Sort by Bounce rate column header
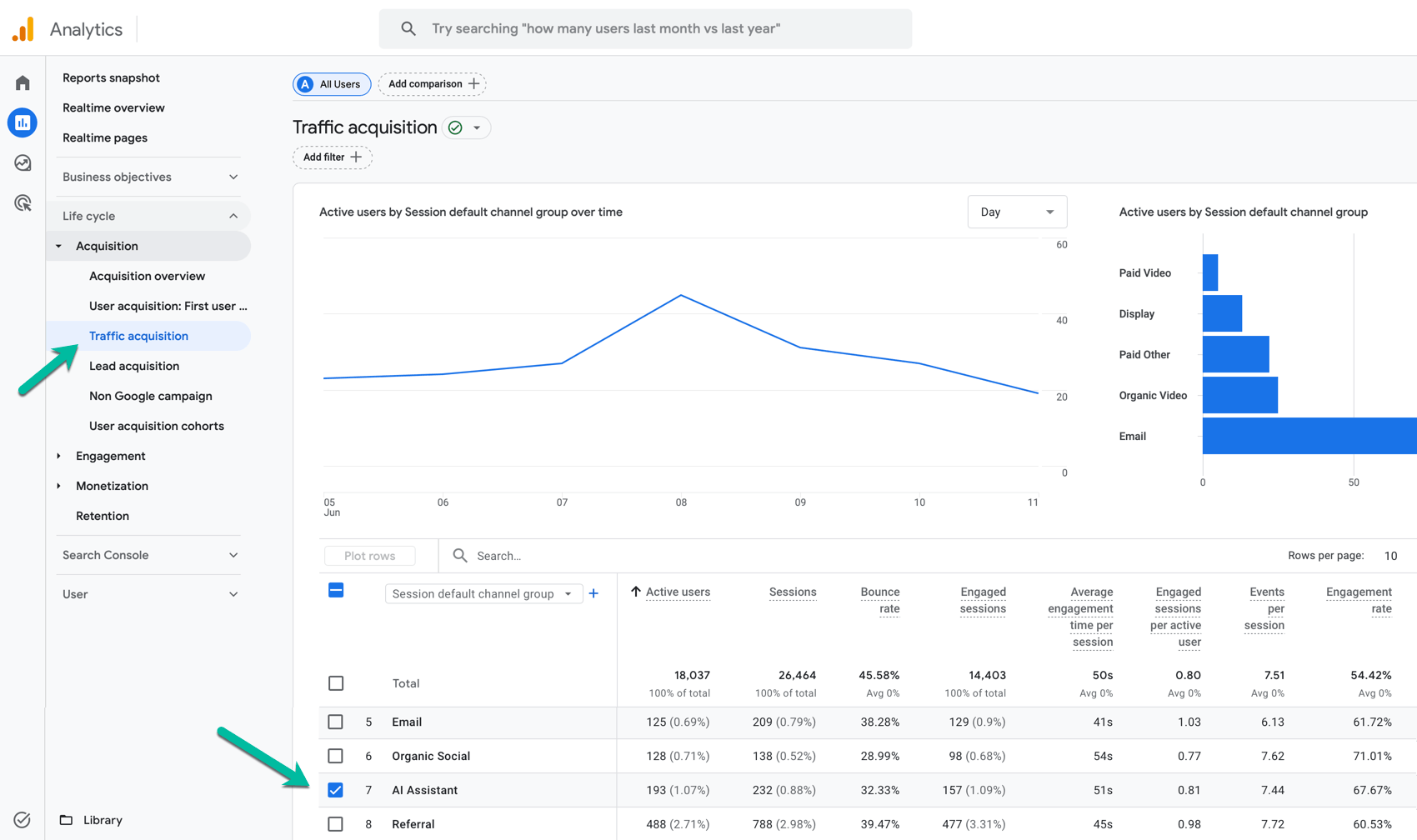 point(880,600)
